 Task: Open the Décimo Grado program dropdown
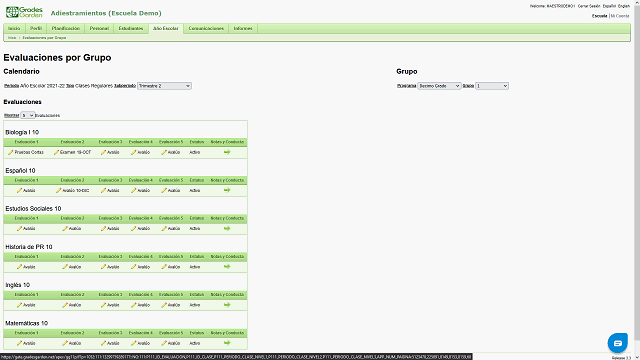pos(439,86)
